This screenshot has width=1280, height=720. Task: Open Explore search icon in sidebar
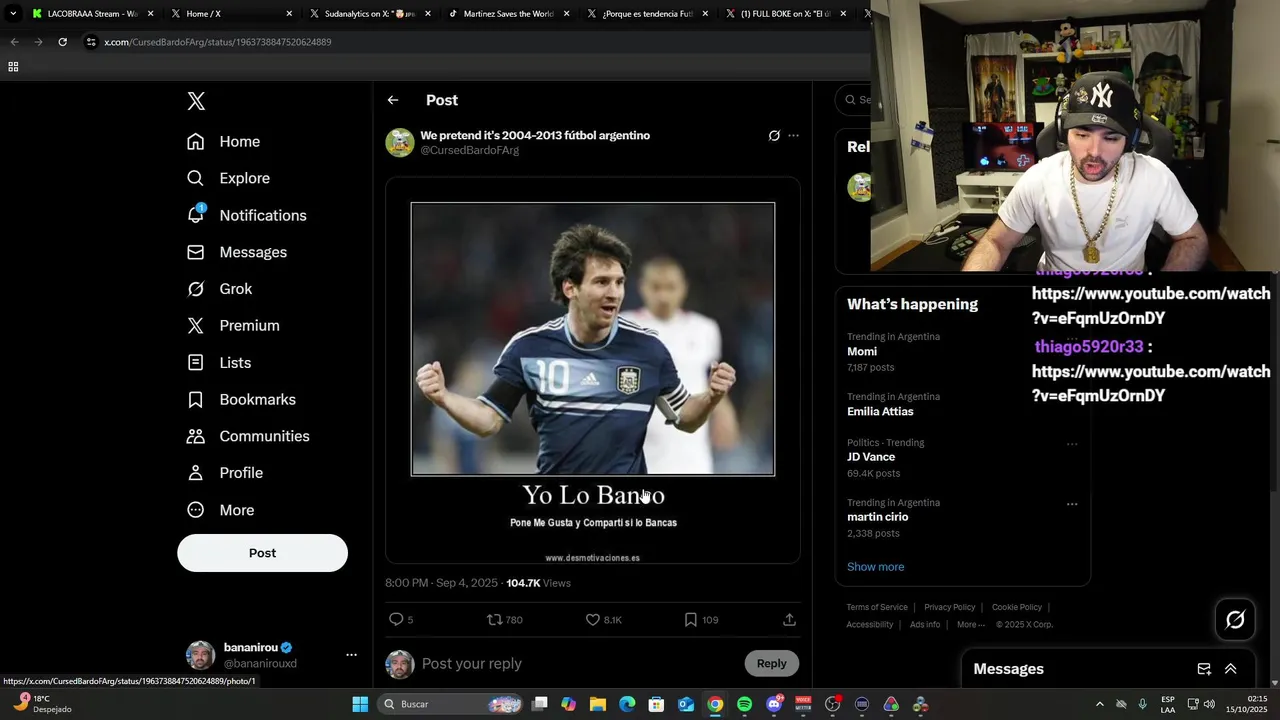[x=196, y=178]
